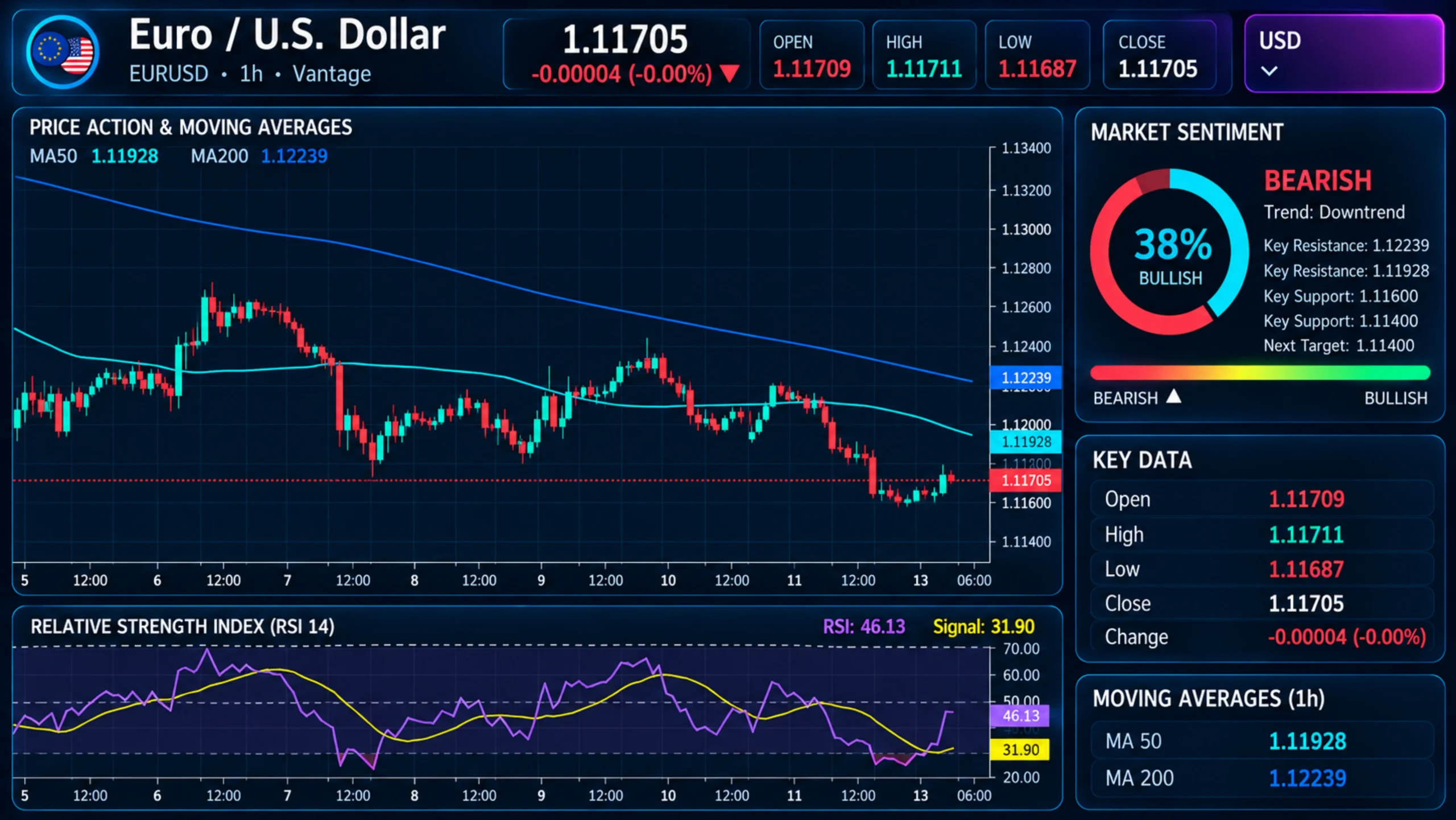Click the current price 1.11705 in header
The width and height of the screenshot is (1456, 820).
coord(625,39)
